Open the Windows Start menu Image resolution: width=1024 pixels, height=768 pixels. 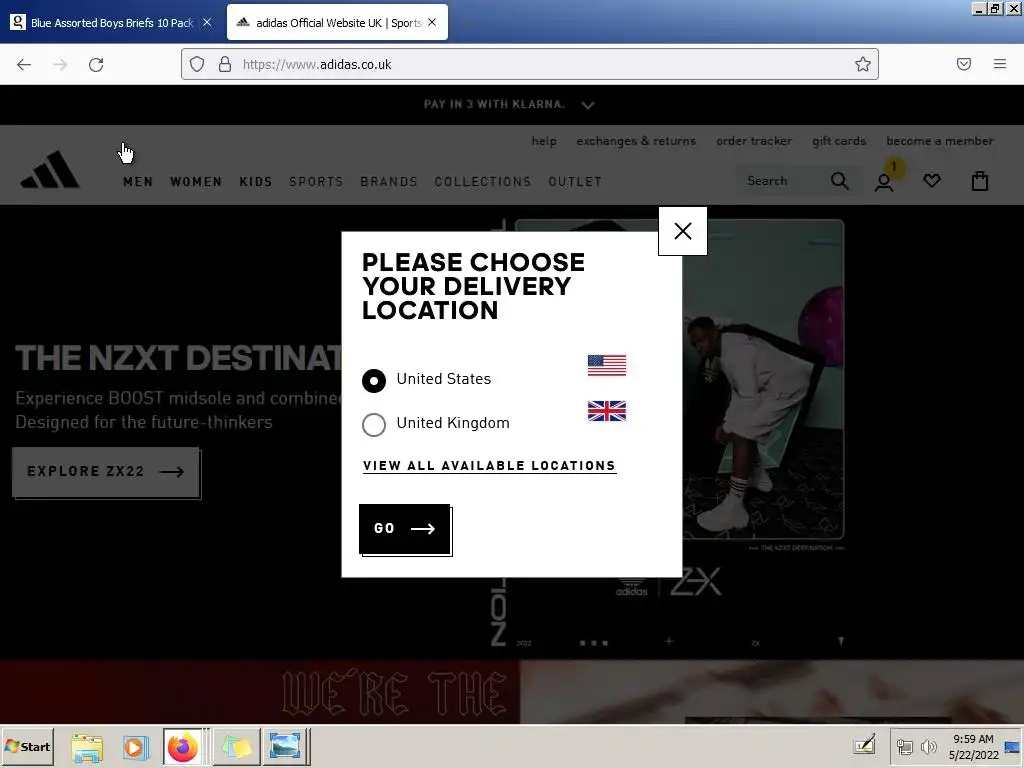27,746
